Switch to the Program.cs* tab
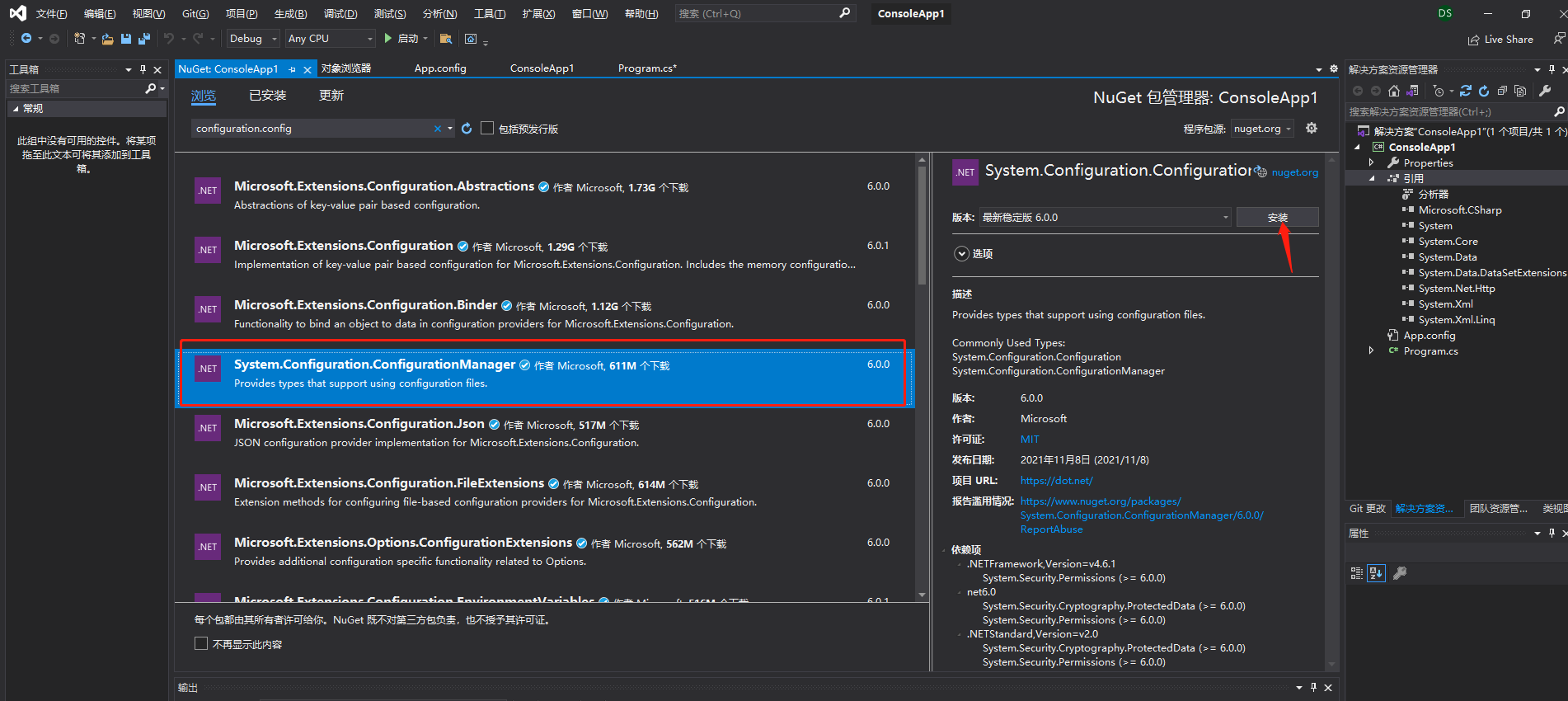 647,68
